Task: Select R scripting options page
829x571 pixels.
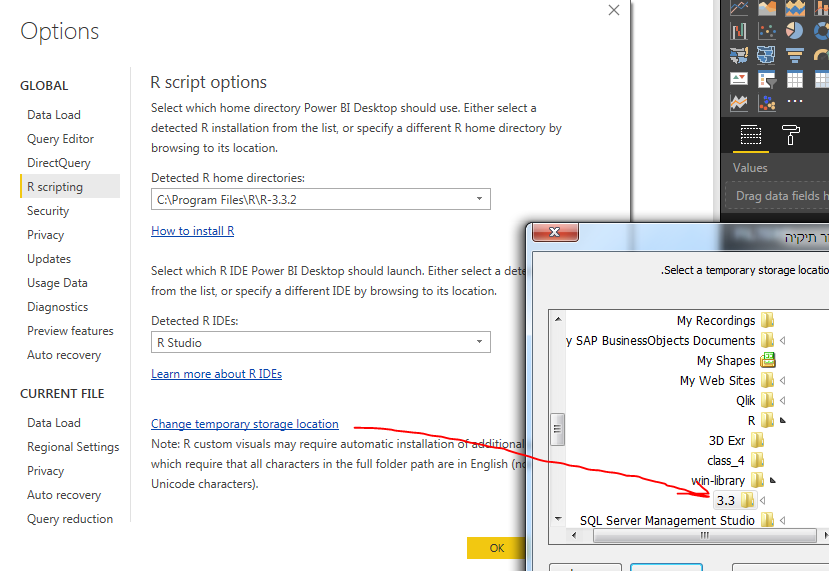Action: [x=70, y=186]
